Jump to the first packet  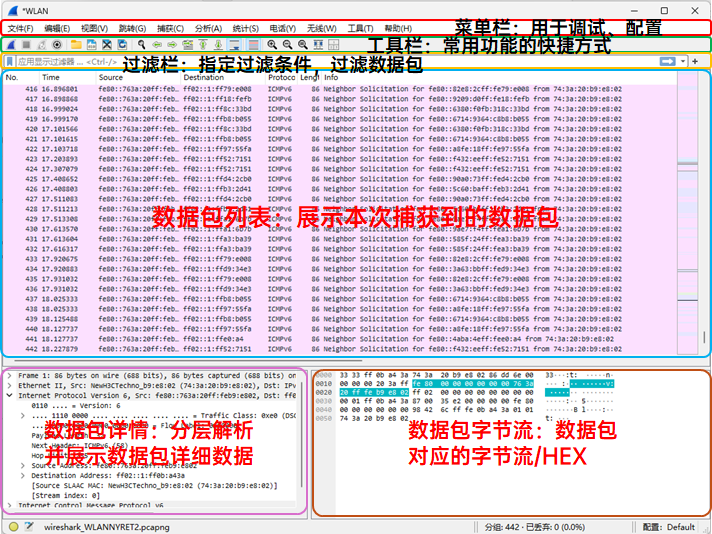(203, 44)
